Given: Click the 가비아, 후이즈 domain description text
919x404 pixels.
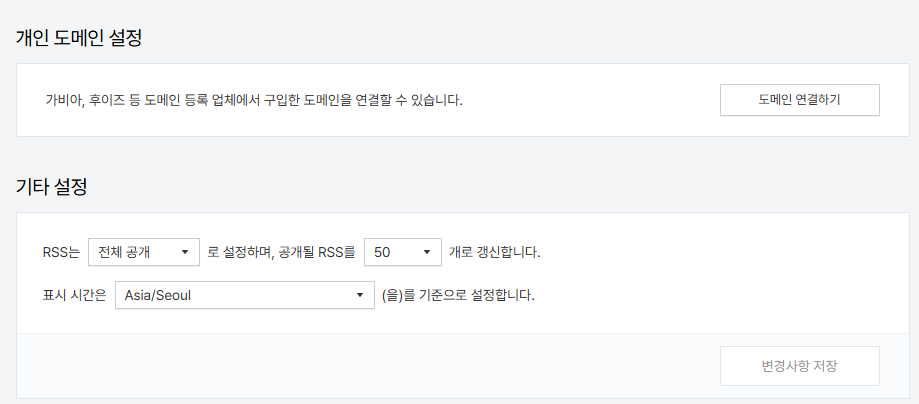Looking at the screenshot, I should coord(254,100).
